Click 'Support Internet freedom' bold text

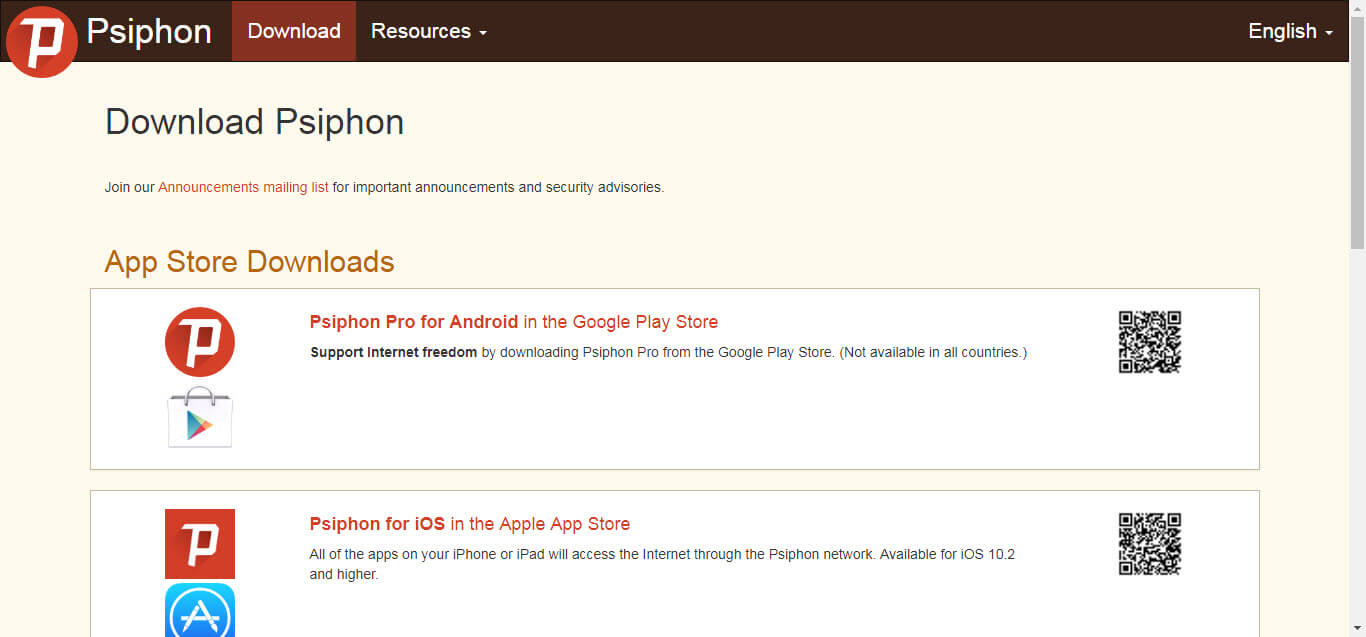click(x=394, y=353)
